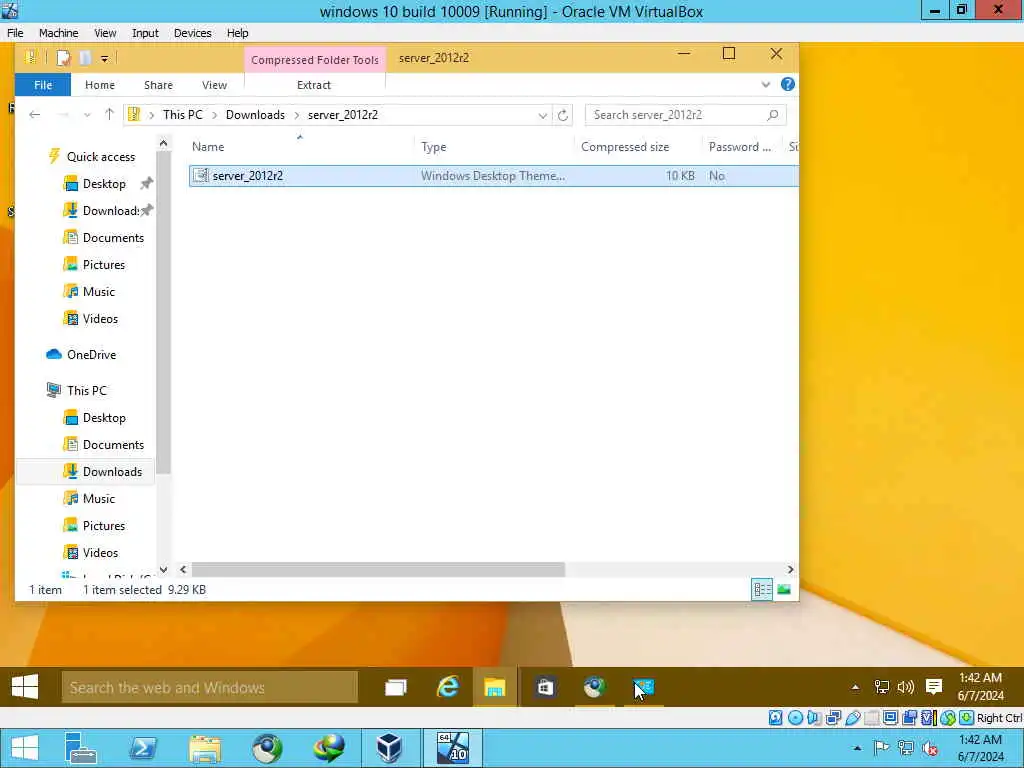The image size is (1024, 768).
Task: Open Explorer help with the question mark icon
Action: (788, 84)
